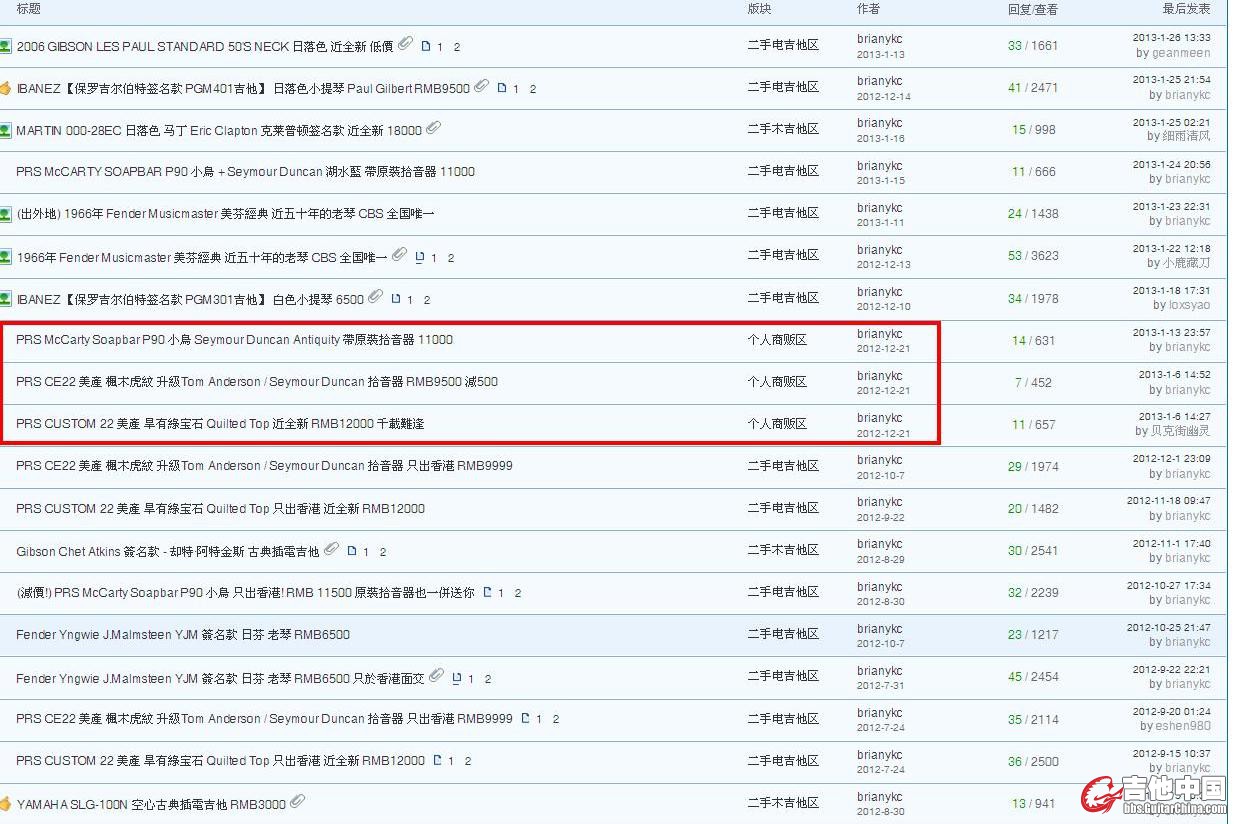Go to page 2 of the IBANEZ PGM401 thread

pyautogui.click(x=533, y=89)
